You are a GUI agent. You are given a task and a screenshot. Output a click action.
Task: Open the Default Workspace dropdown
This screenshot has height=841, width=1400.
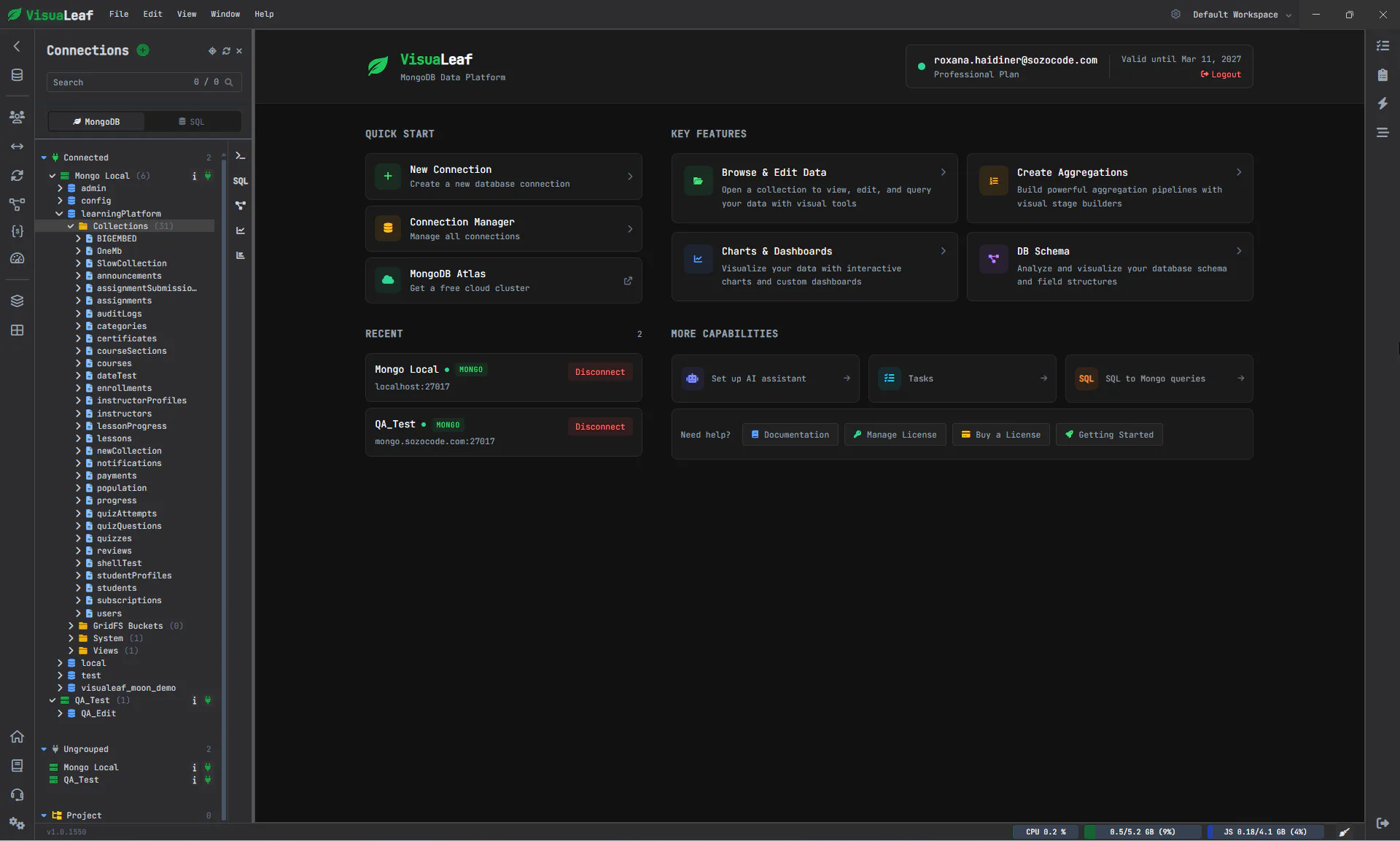coord(1241,15)
